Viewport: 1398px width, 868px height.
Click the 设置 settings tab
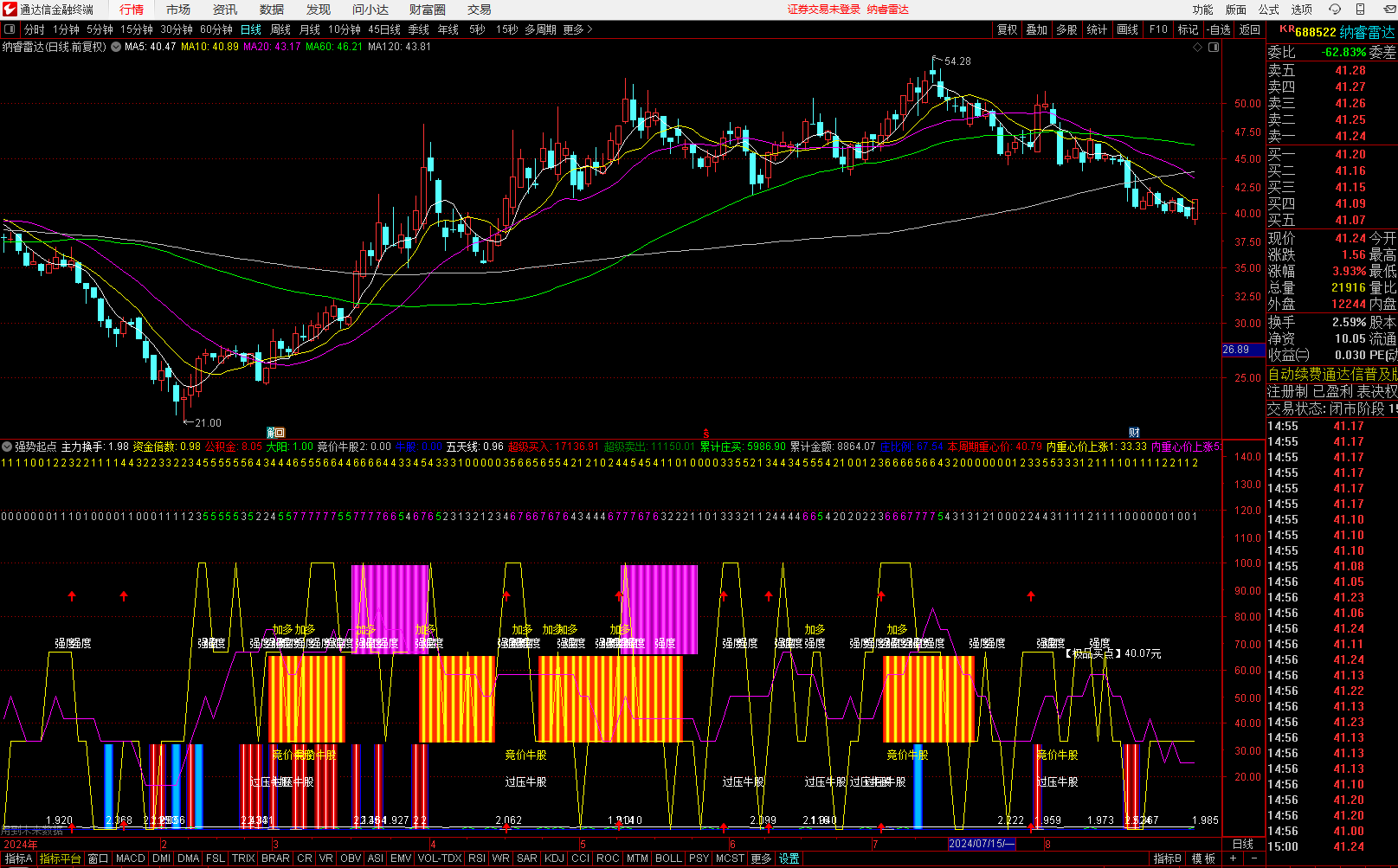click(789, 858)
